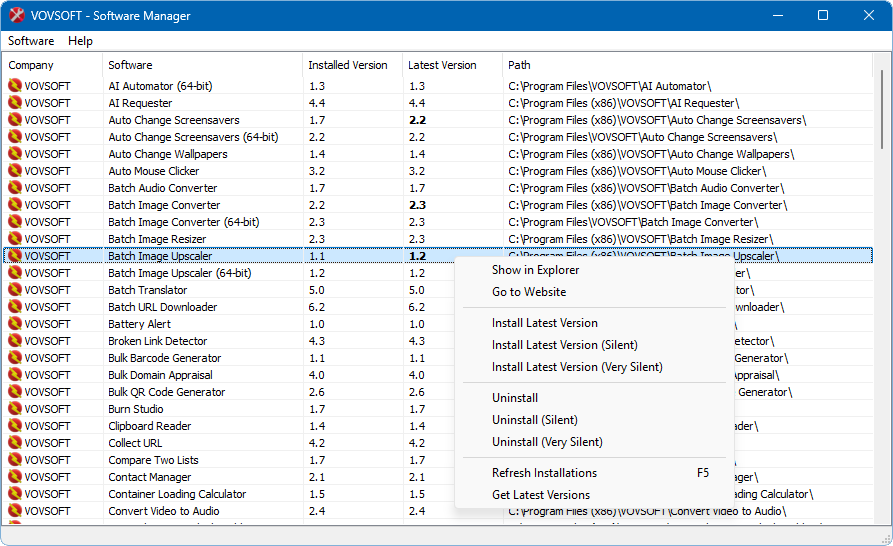This screenshot has width=893, height=546.
Task: Click the VOVSOFT icon in AI Requester row
Action: coord(15,102)
